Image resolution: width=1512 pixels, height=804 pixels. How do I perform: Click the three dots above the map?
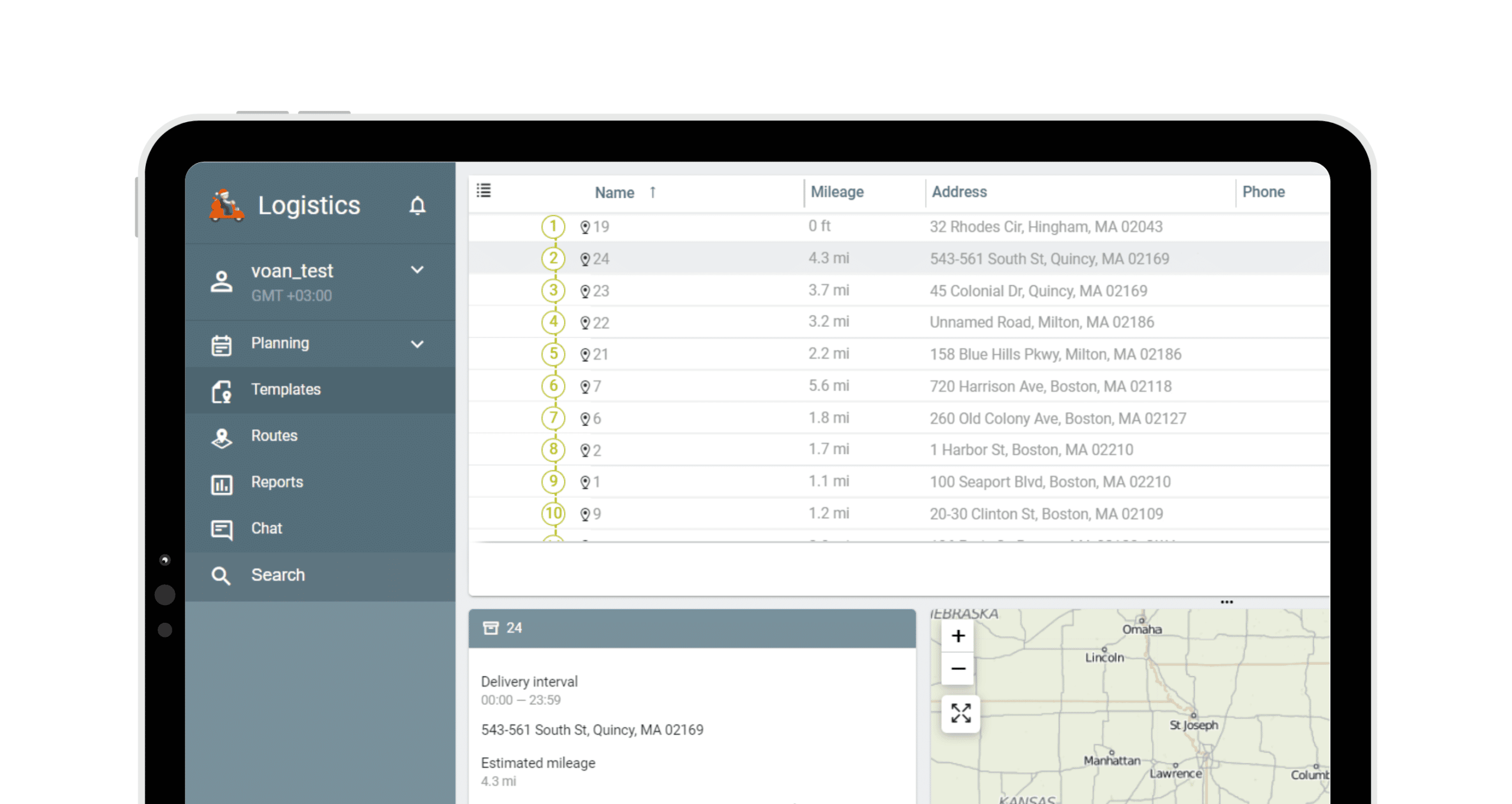point(1226,602)
